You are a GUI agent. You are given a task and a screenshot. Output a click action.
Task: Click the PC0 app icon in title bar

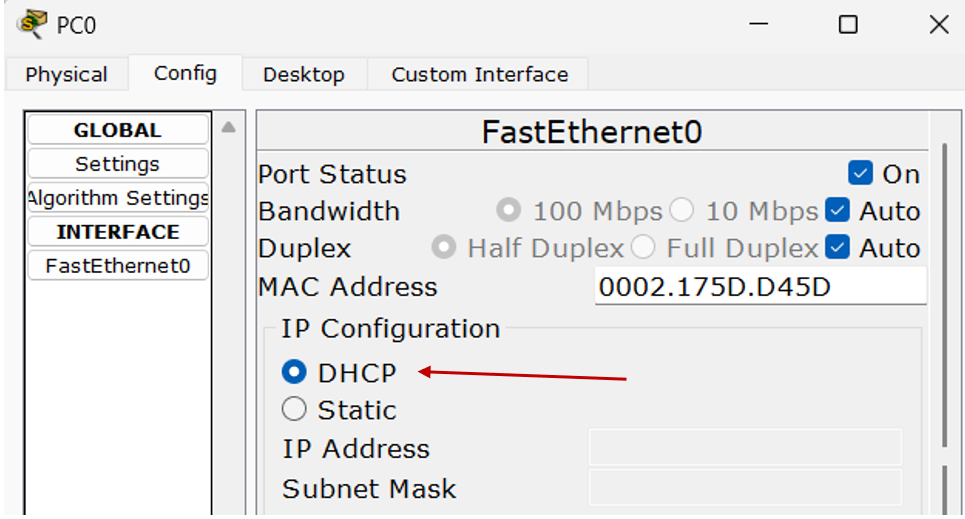tap(32, 24)
